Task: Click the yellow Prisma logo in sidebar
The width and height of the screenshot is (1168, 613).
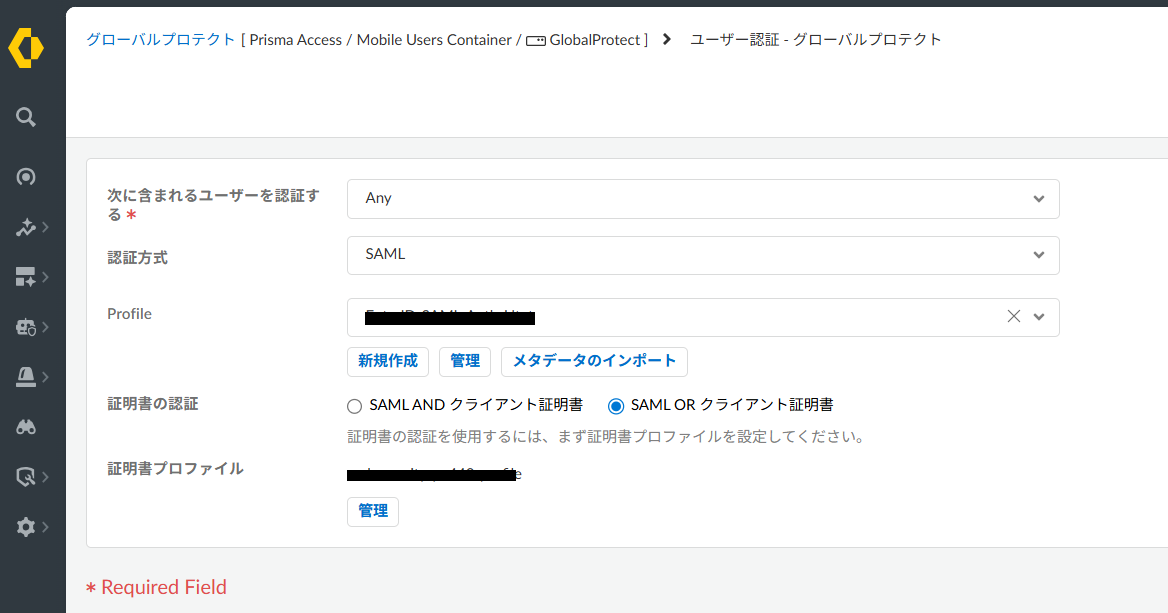Action: pos(26,49)
